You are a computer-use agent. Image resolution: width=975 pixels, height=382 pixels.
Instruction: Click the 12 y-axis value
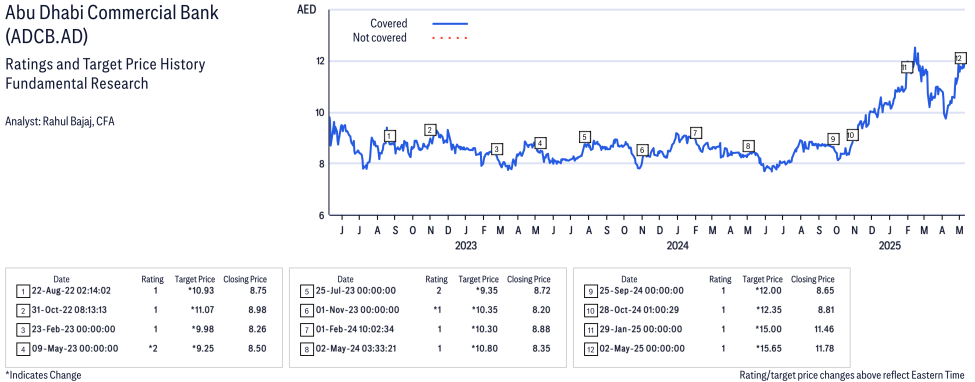320,61
